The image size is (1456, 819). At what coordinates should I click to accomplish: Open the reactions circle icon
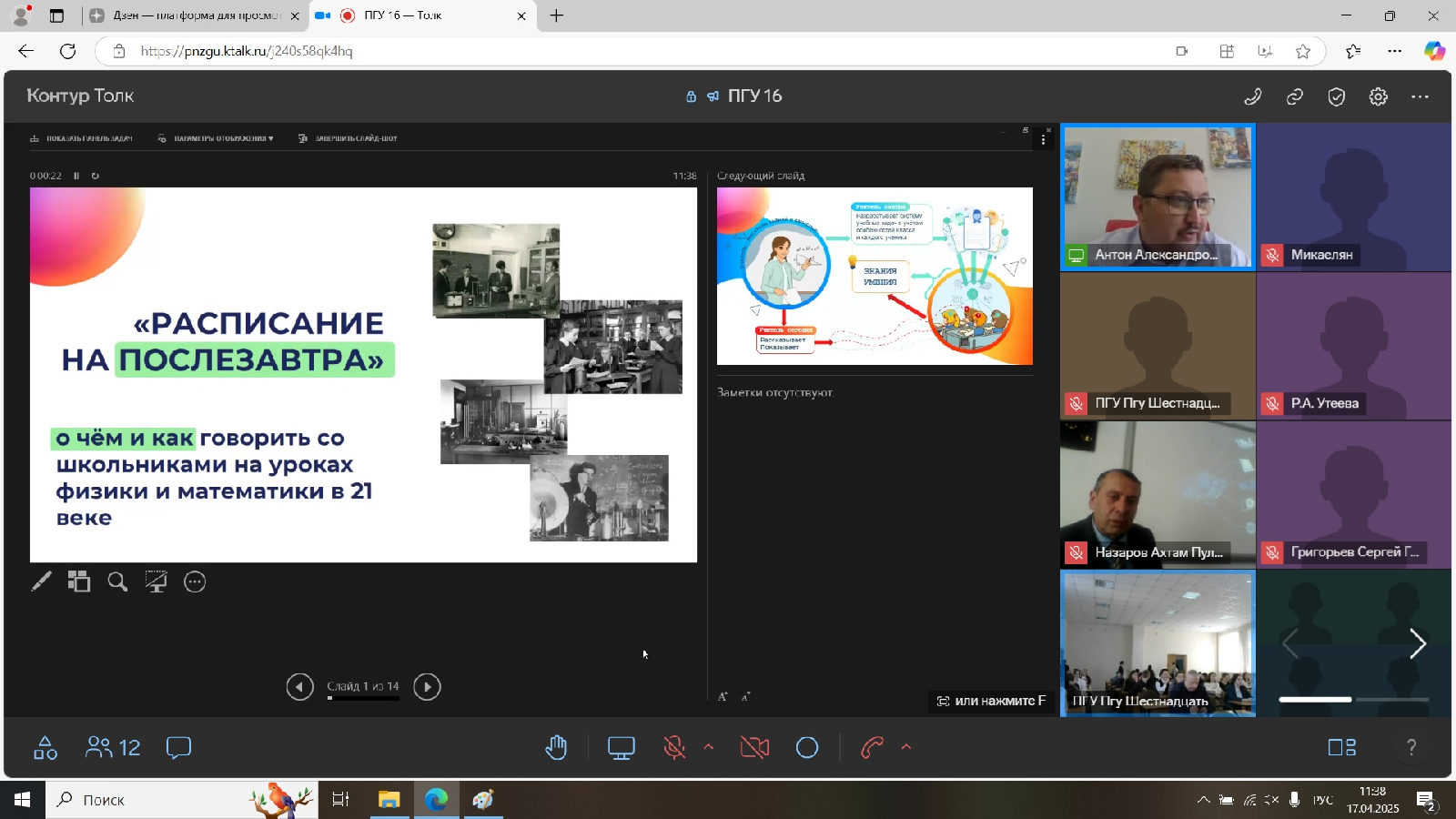click(x=807, y=748)
